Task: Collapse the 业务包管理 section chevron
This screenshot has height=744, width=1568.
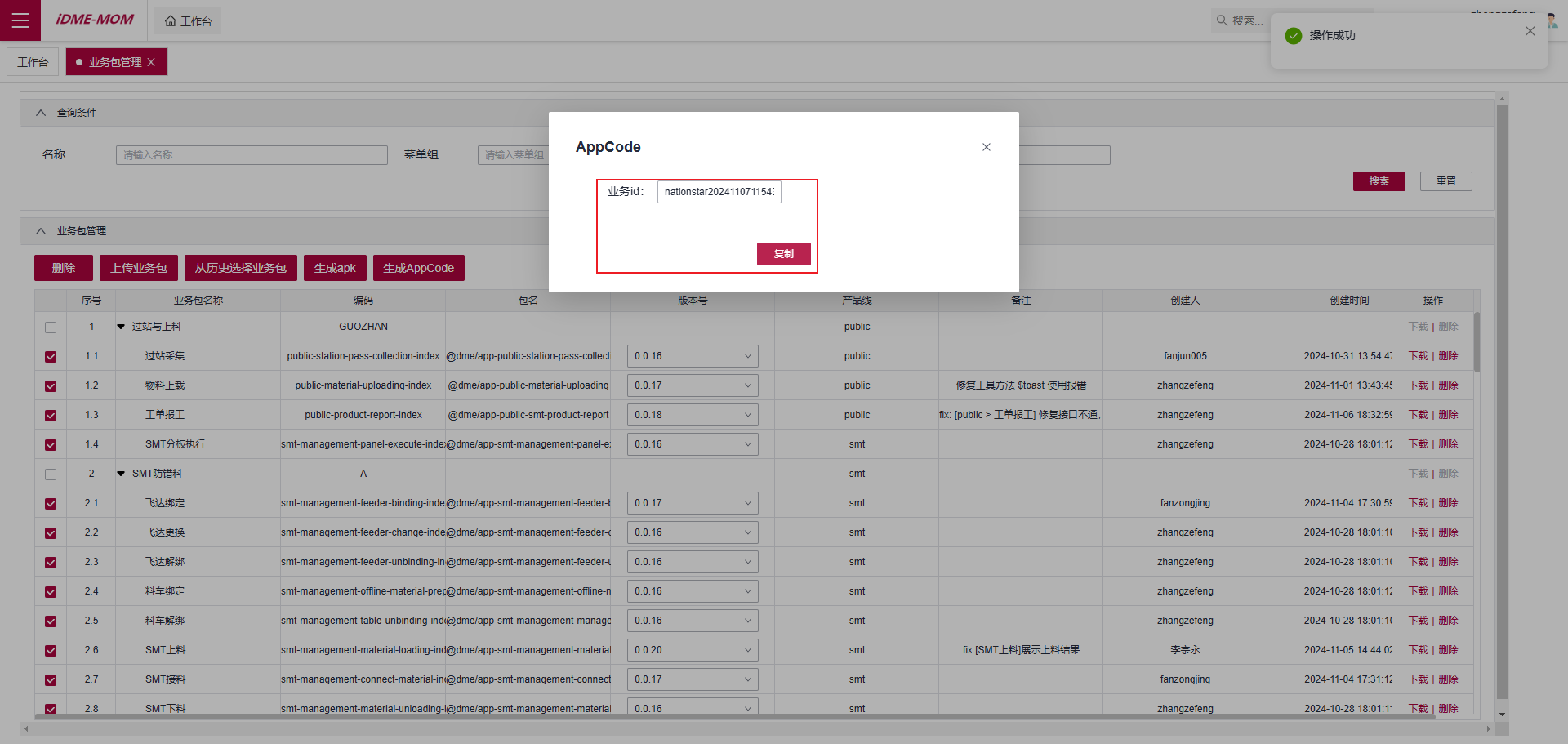Action: tap(41, 231)
